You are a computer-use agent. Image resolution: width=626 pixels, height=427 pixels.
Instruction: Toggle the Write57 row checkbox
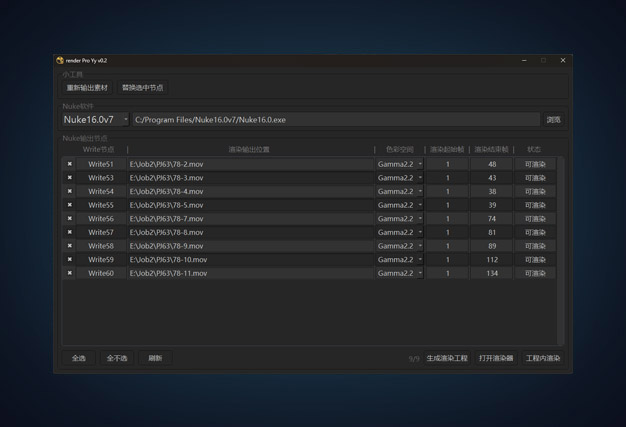70,232
